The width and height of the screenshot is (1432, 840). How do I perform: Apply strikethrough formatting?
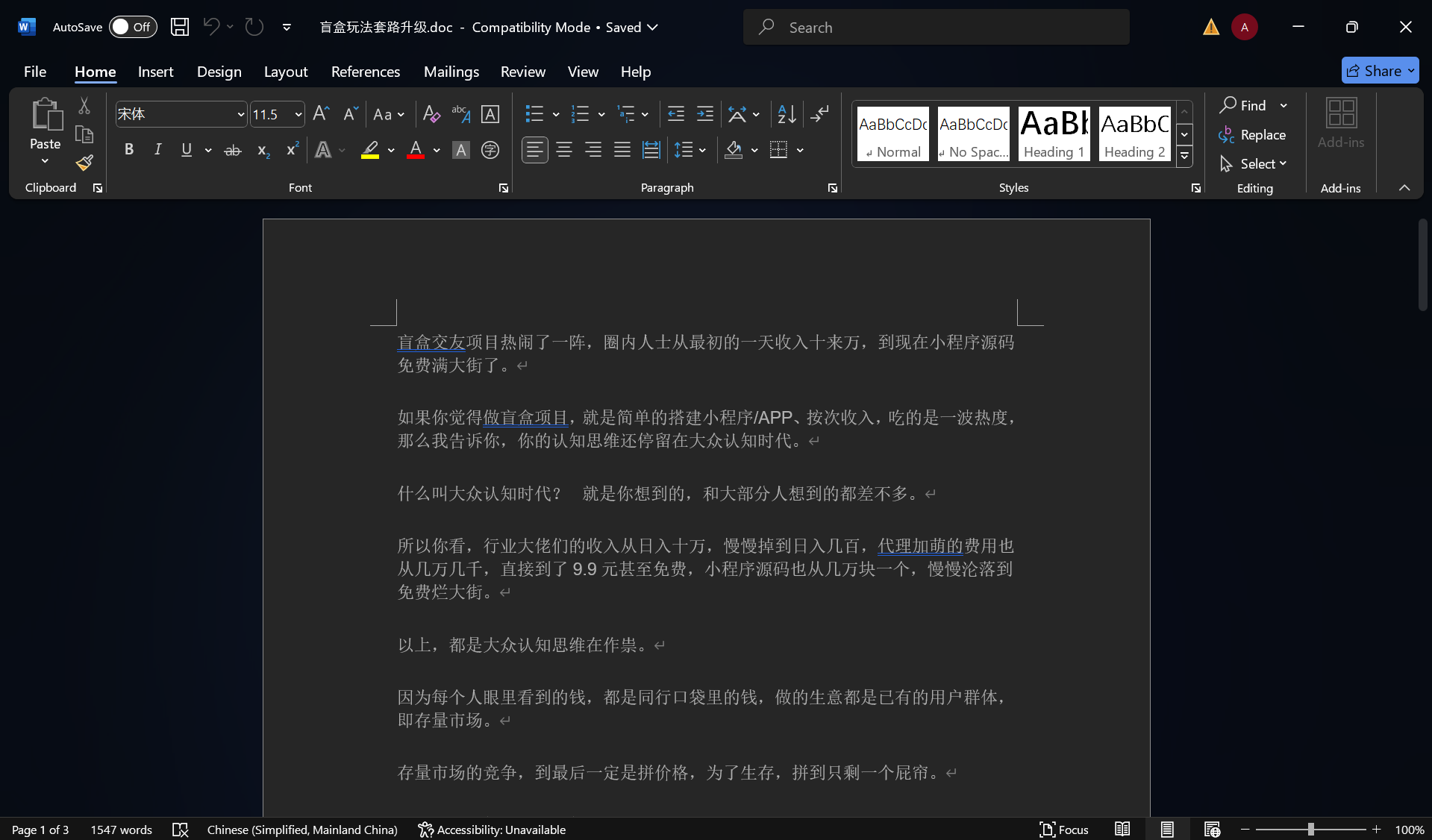[233, 151]
